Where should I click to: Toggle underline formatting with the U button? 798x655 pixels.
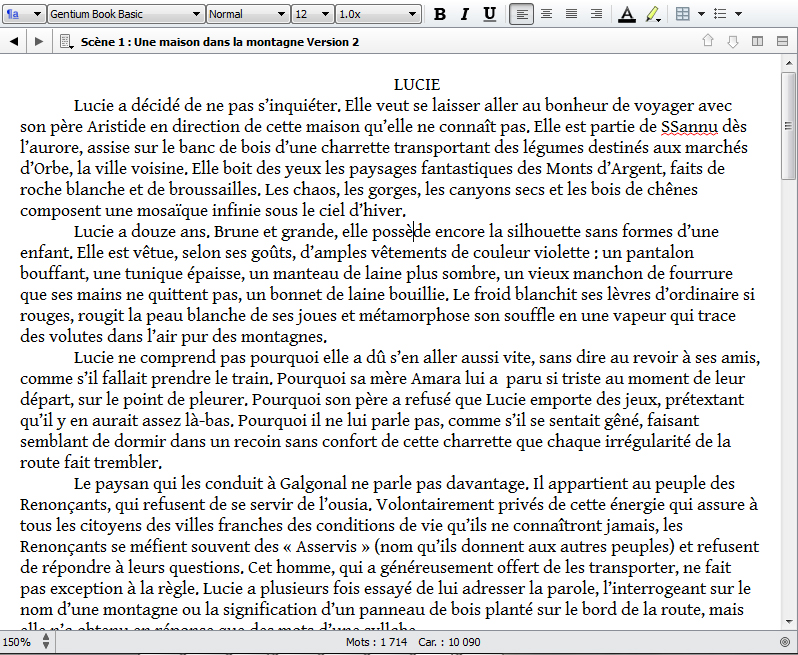pos(490,14)
